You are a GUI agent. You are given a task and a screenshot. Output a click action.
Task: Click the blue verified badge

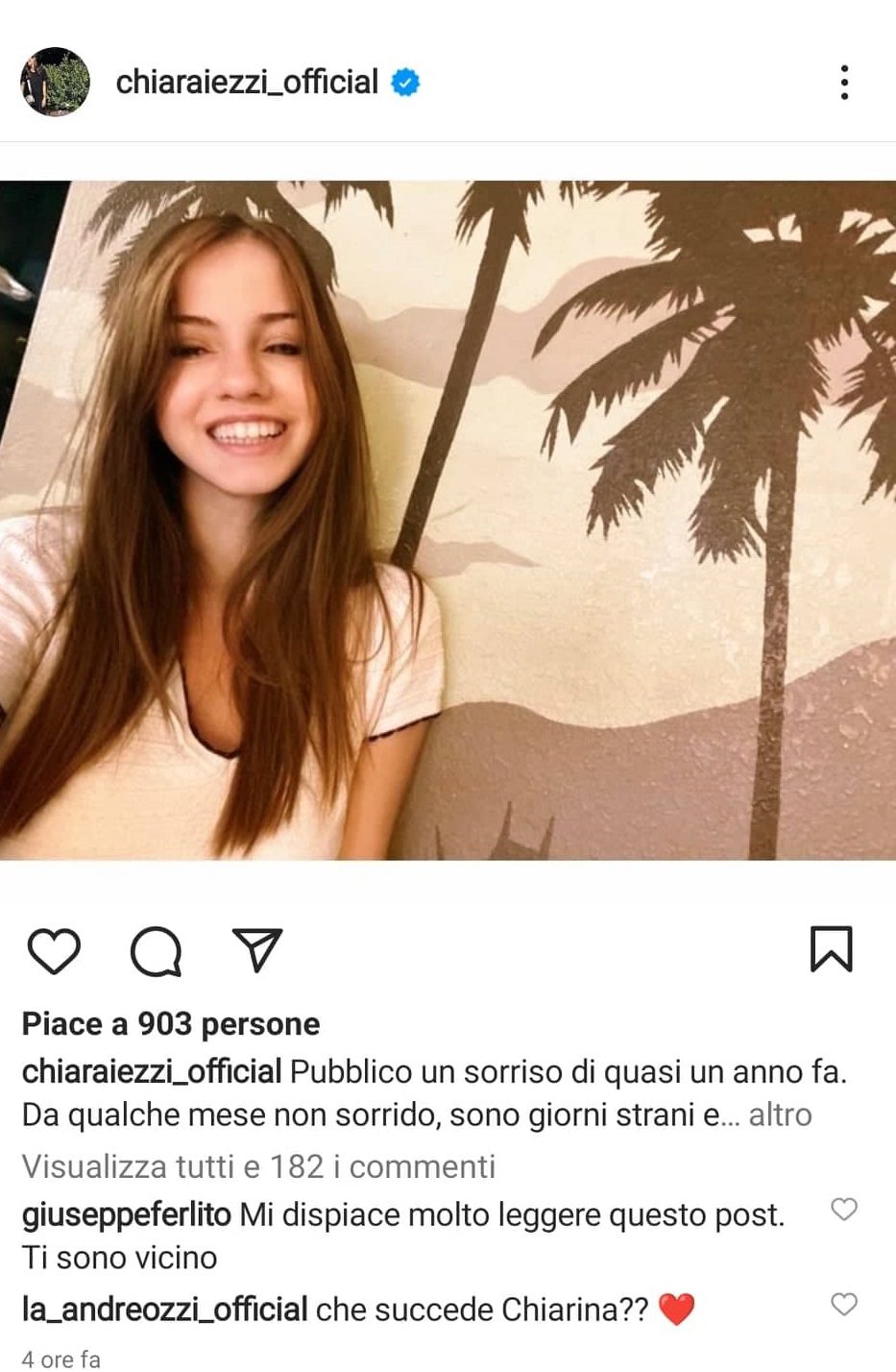point(405,83)
